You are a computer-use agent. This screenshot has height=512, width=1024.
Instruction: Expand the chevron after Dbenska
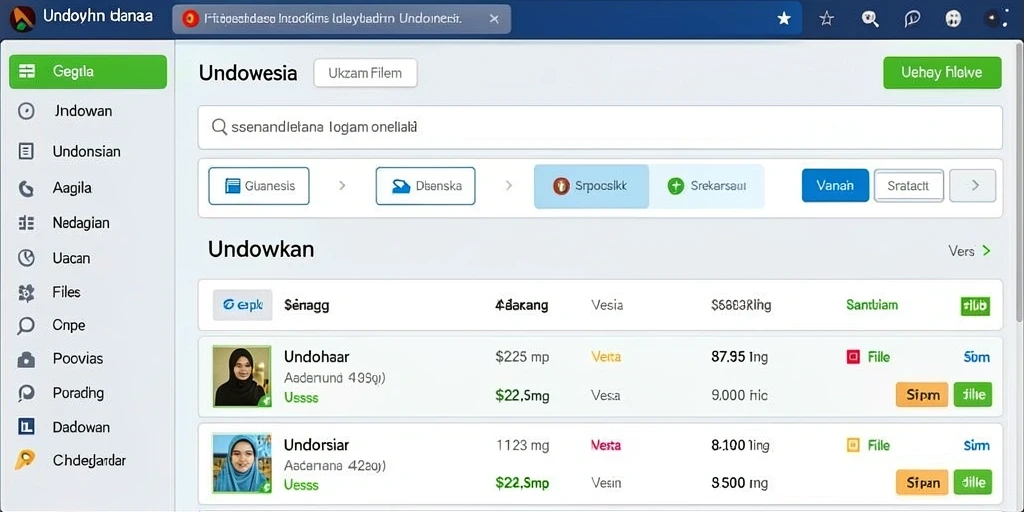point(509,186)
